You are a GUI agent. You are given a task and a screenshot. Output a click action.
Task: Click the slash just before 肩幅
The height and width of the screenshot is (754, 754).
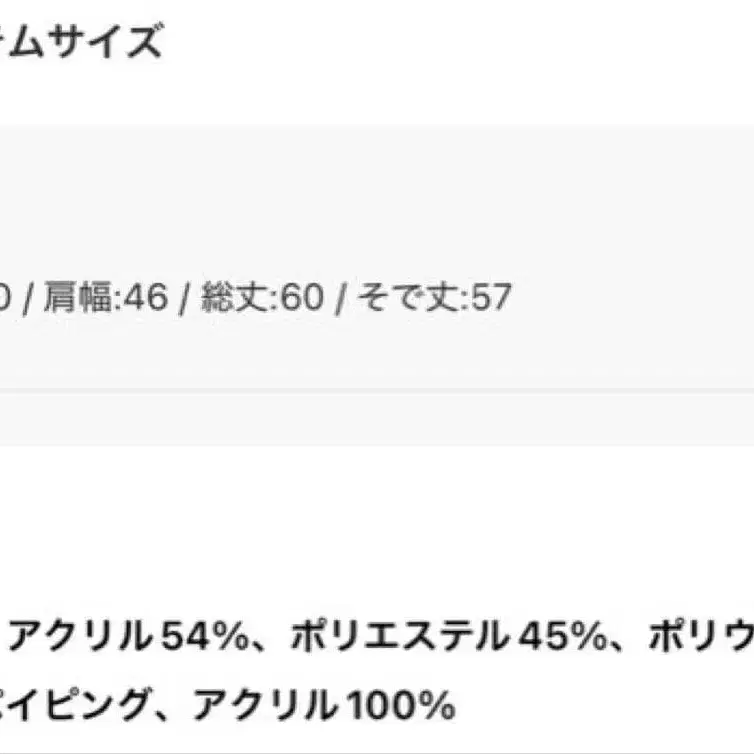tap(30, 298)
